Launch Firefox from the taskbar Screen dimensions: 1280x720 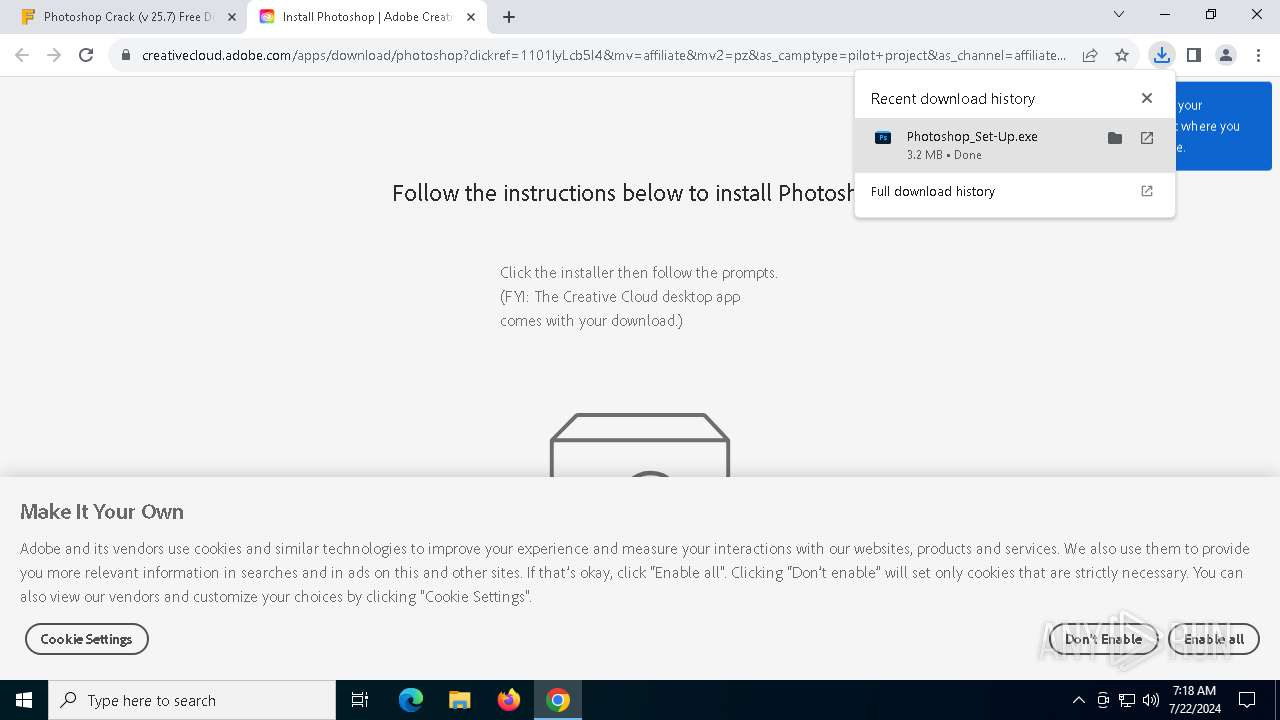click(509, 700)
